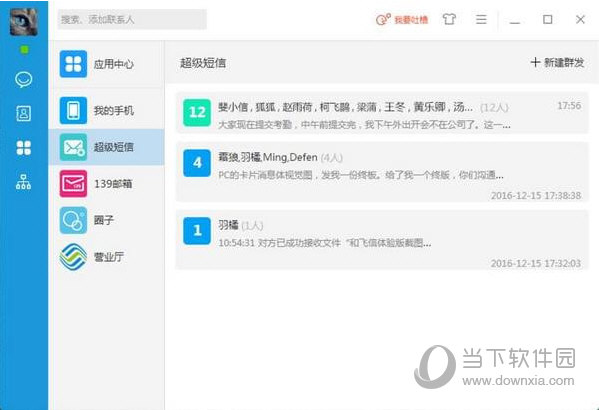Open 139邮箱 mailbox entry
The width and height of the screenshot is (599, 410).
coord(107,184)
